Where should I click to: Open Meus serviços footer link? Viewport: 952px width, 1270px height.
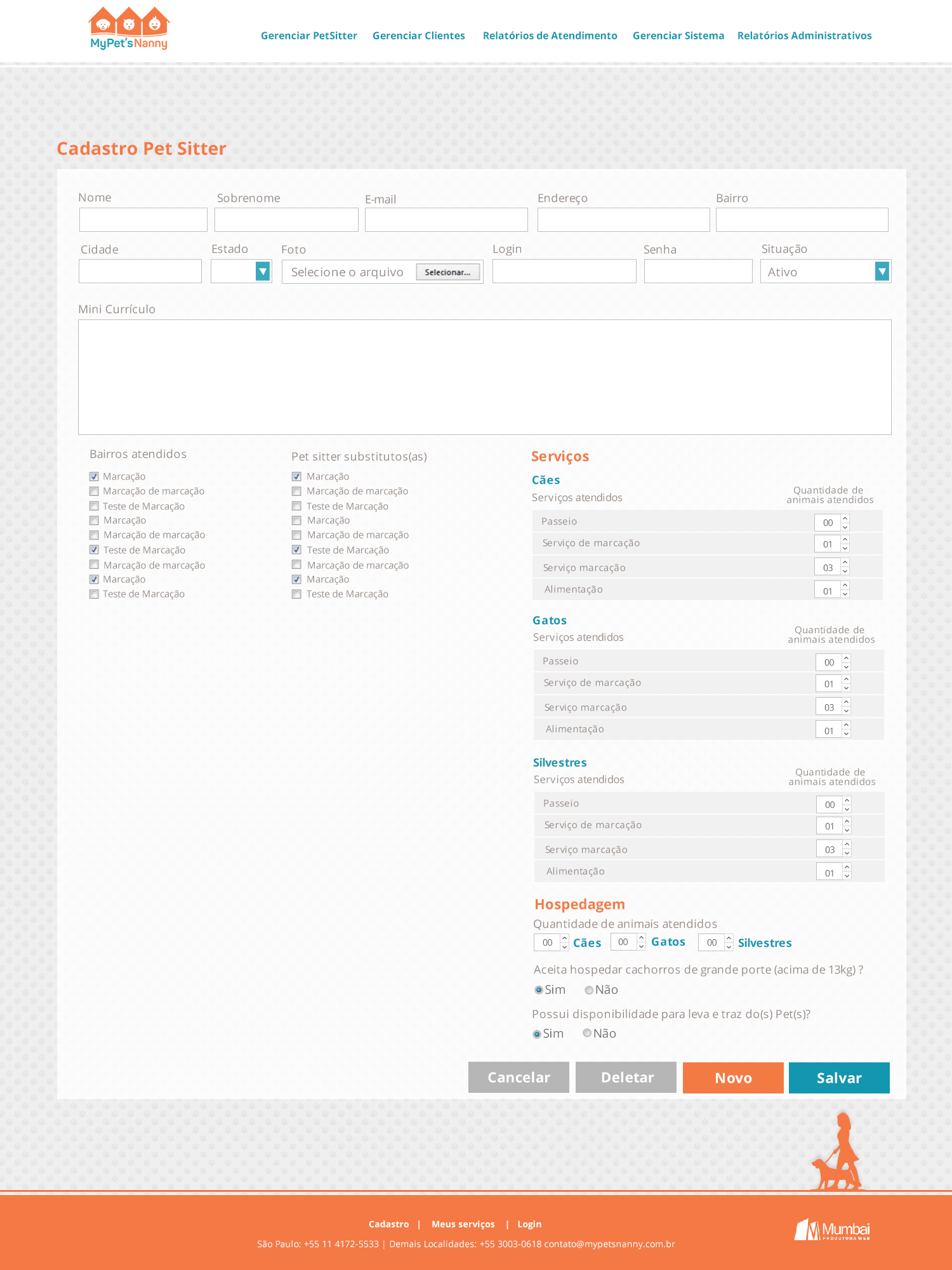point(463,1224)
